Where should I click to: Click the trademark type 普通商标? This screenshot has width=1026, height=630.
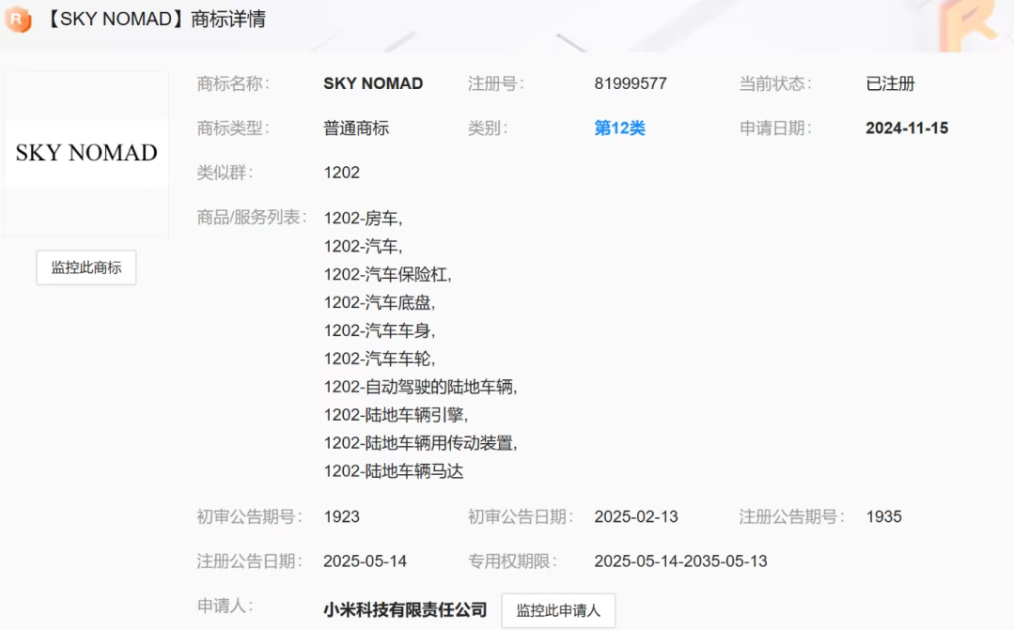pyautogui.click(x=356, y=128)
